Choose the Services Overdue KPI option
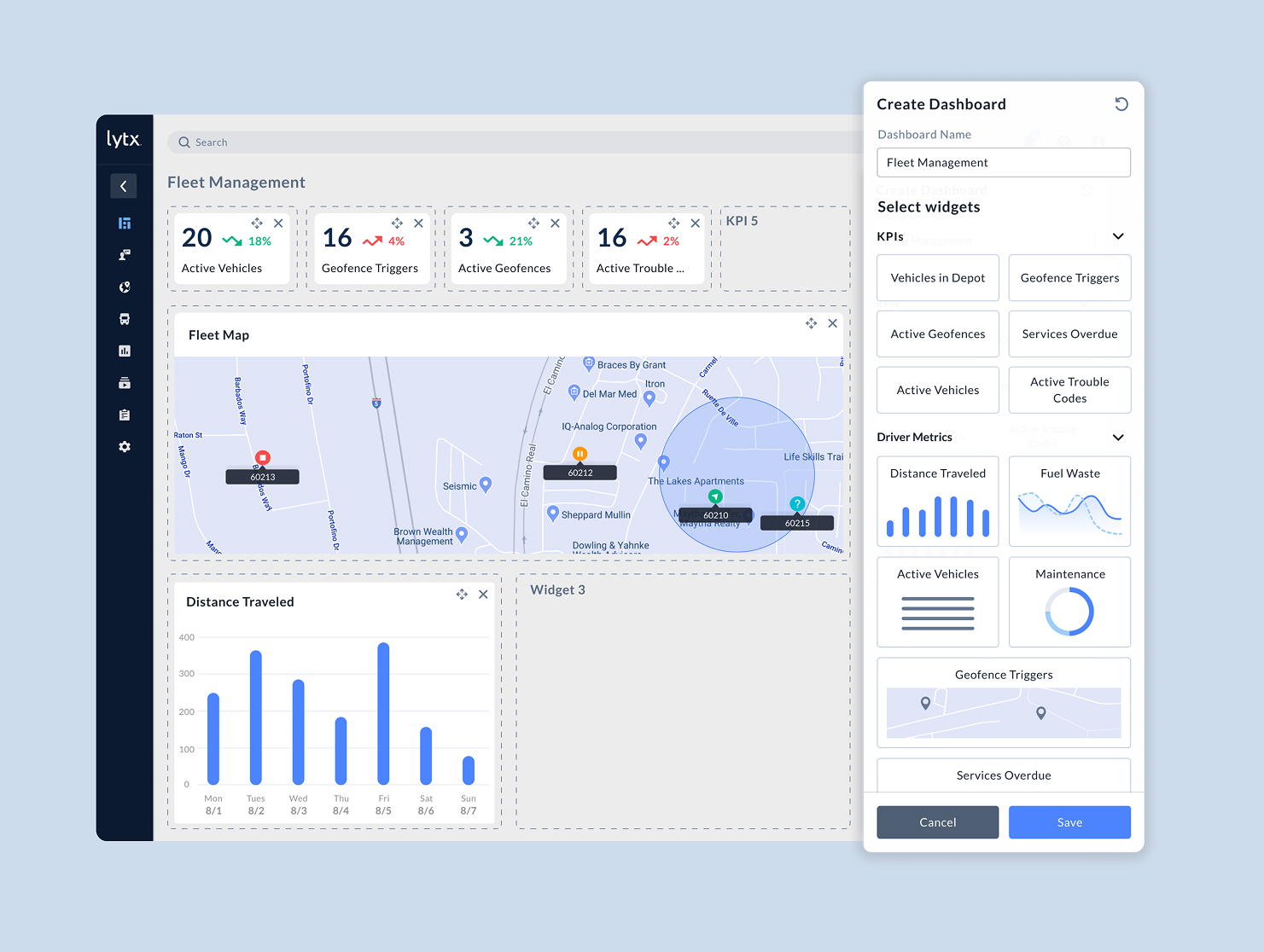Viewport: 1264px width, 952px height. click(x=1069, y=334)
